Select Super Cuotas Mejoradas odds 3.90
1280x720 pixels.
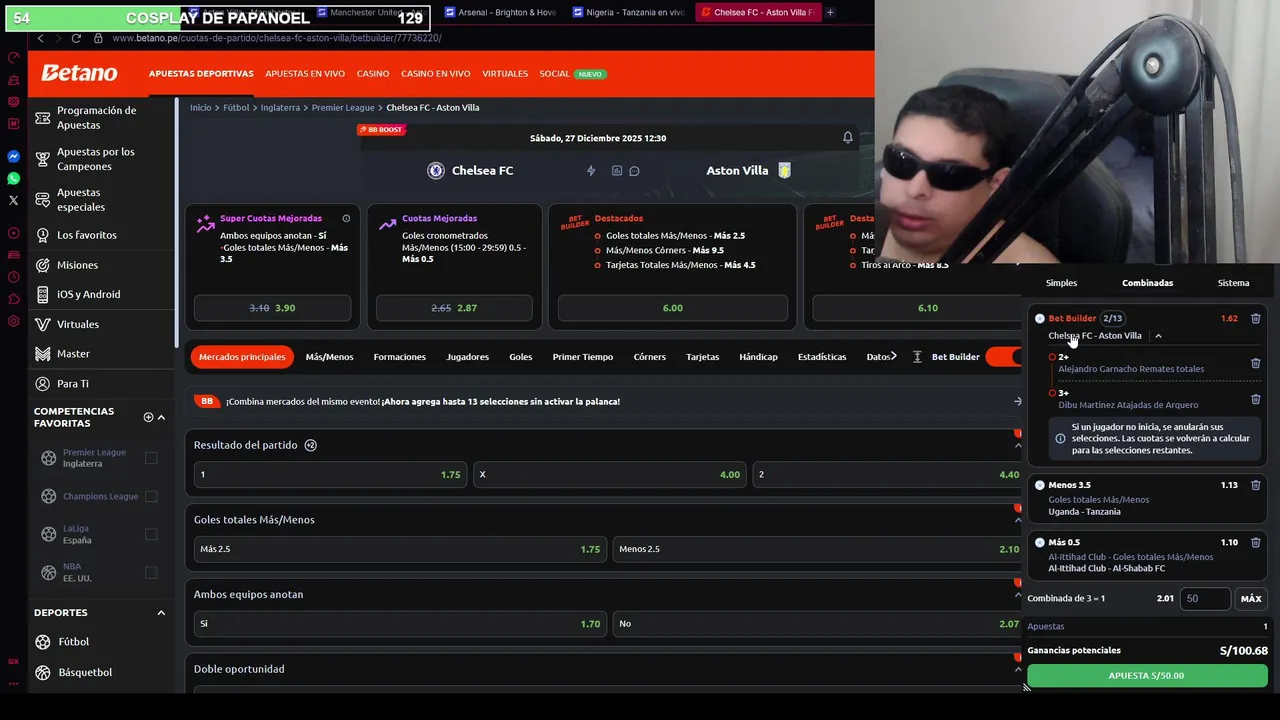pyautogui.click(x=272, y=308)
